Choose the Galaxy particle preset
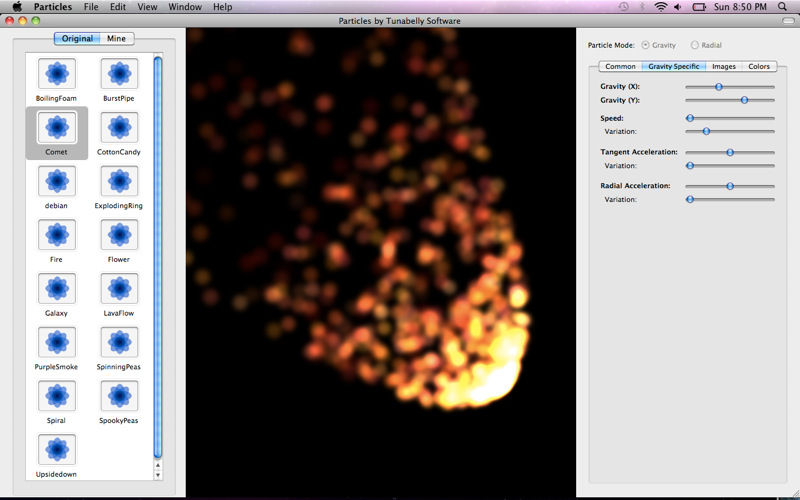Image resolution: width=800 pixels, height=500 pixels. (x=57, y=289)
